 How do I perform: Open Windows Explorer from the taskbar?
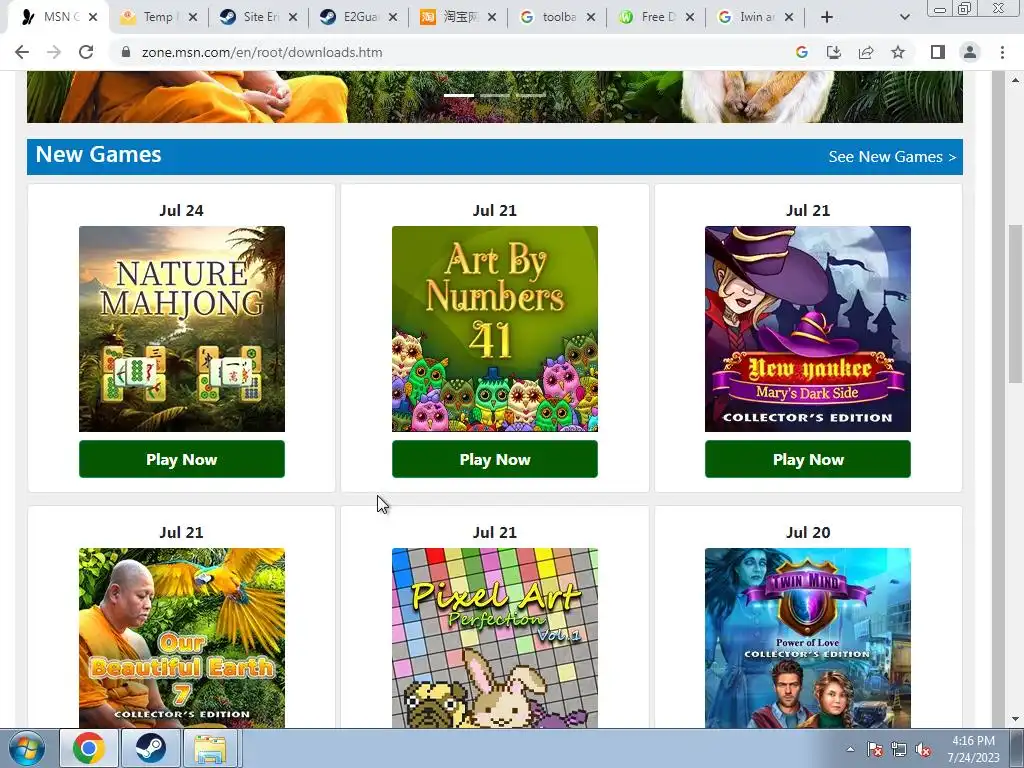[x=210, y=748]
